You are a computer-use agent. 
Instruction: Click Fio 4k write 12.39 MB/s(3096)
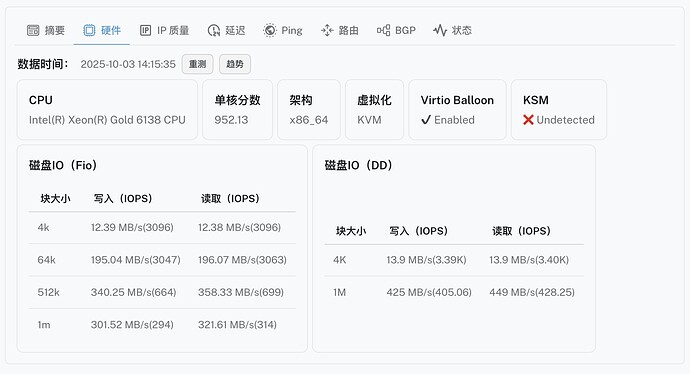132,227
